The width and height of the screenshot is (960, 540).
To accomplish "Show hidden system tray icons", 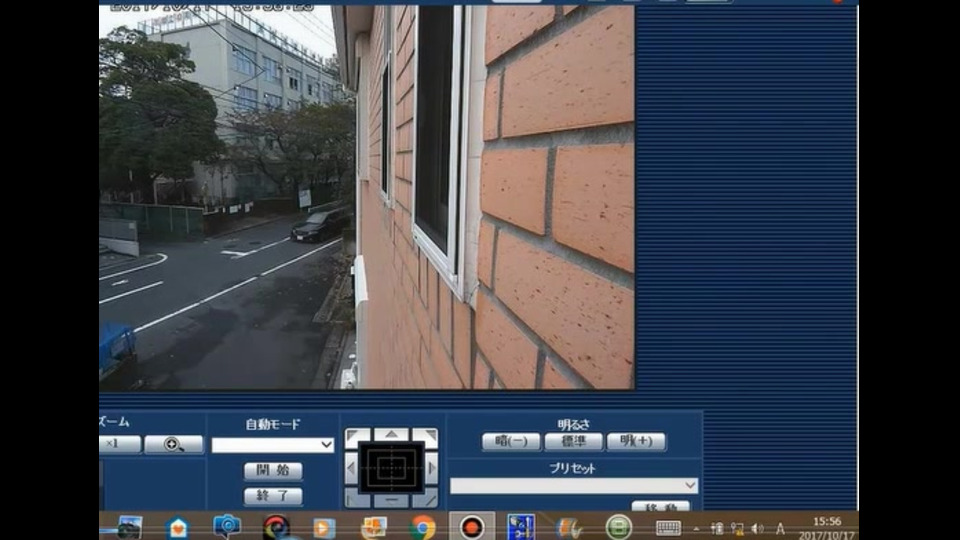I will (696, 528).
